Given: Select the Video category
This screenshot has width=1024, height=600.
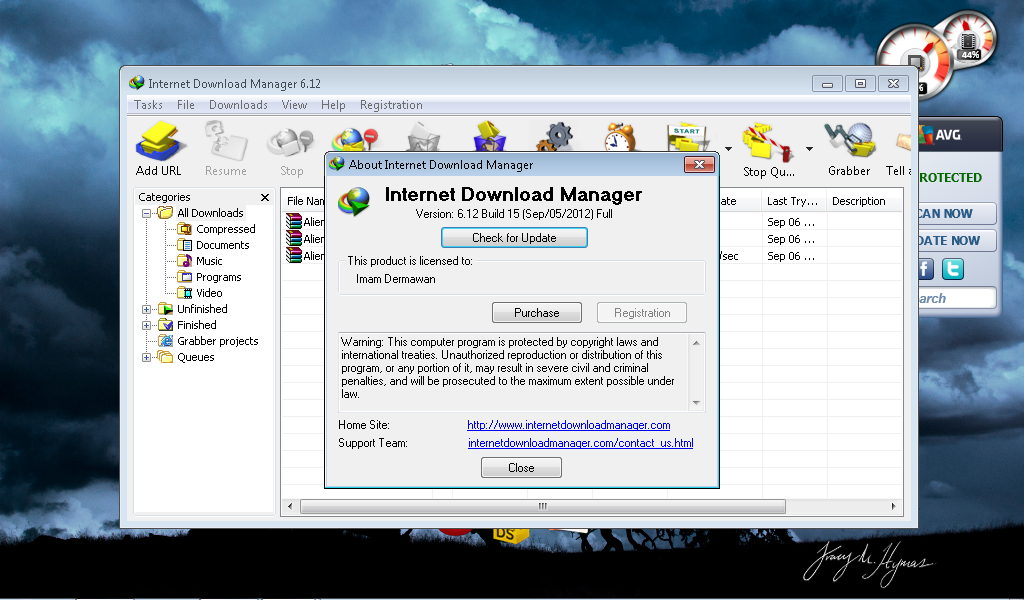Looking at the screenshot, I should pyautogui.click(x=209, y=293).
